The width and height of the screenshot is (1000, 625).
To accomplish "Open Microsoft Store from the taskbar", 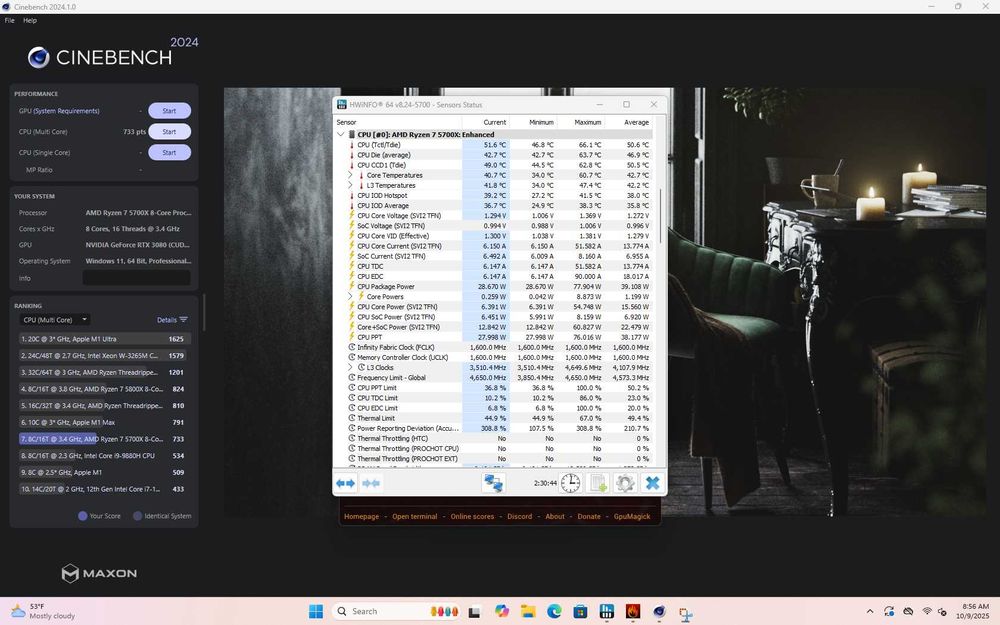I will (580, 612).
